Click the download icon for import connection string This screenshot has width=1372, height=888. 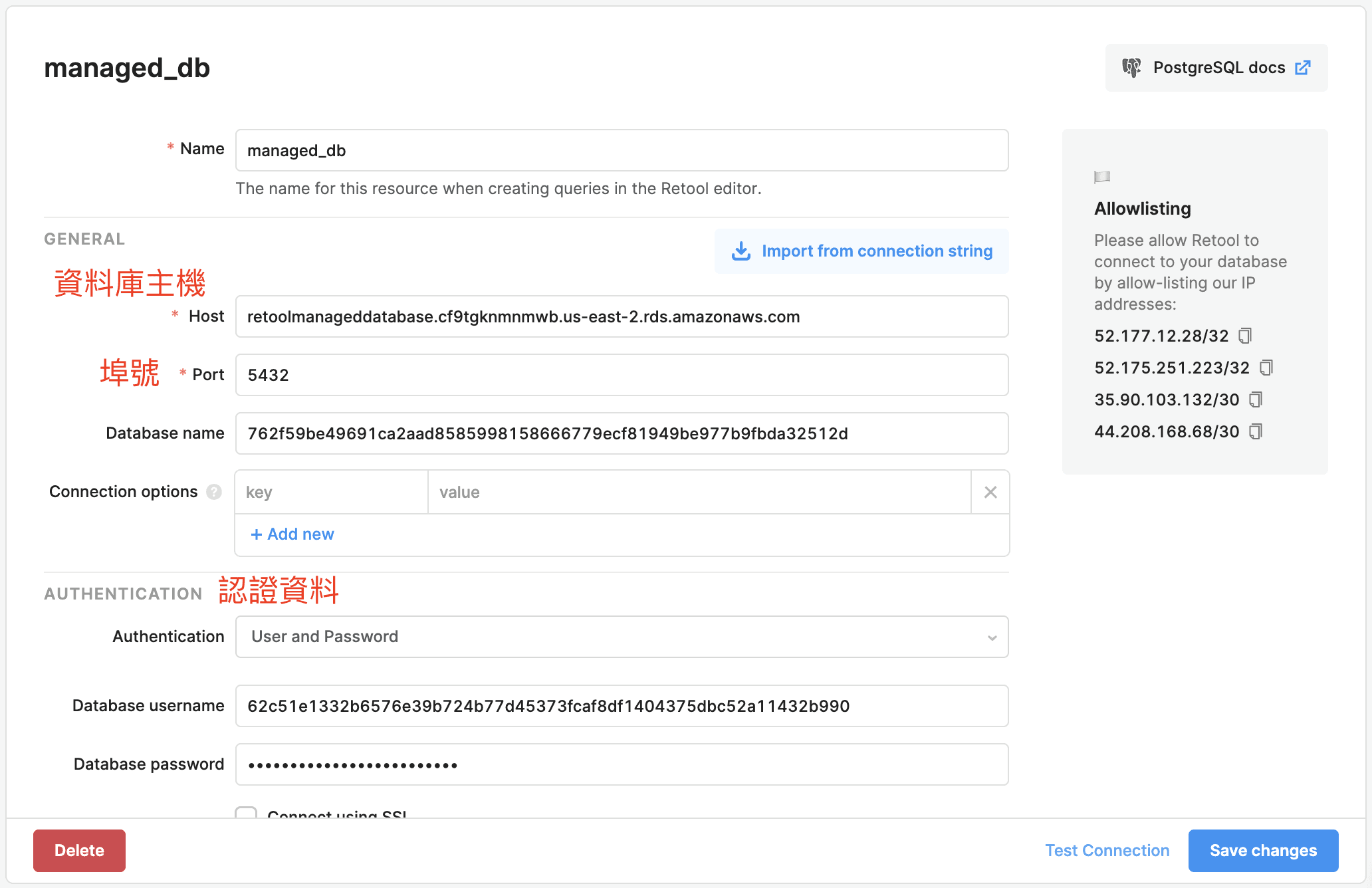click(x=741, y=251)
